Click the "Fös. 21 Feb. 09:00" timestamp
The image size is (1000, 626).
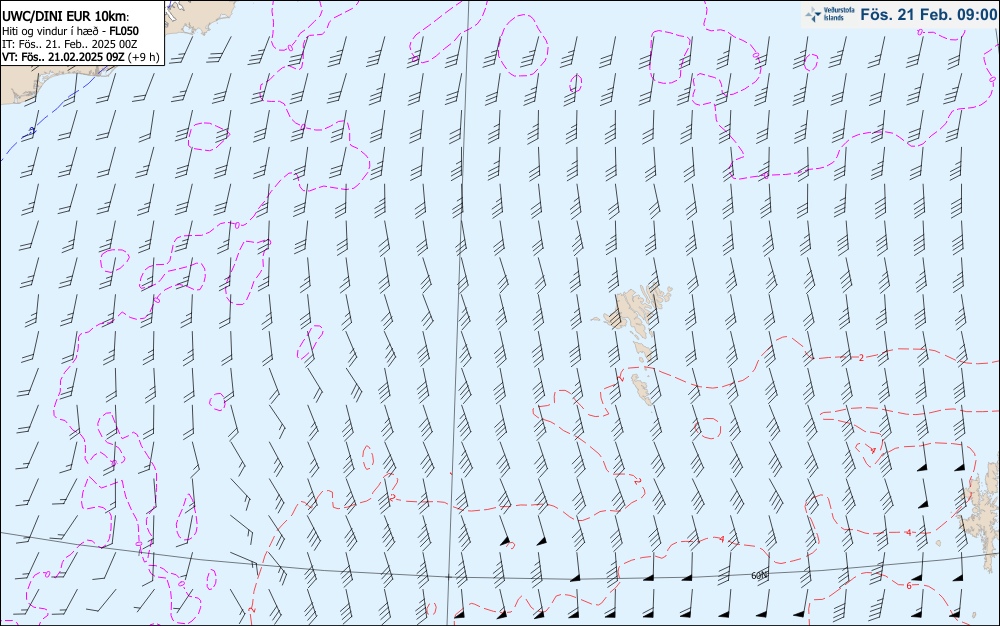tap(928, 14)
